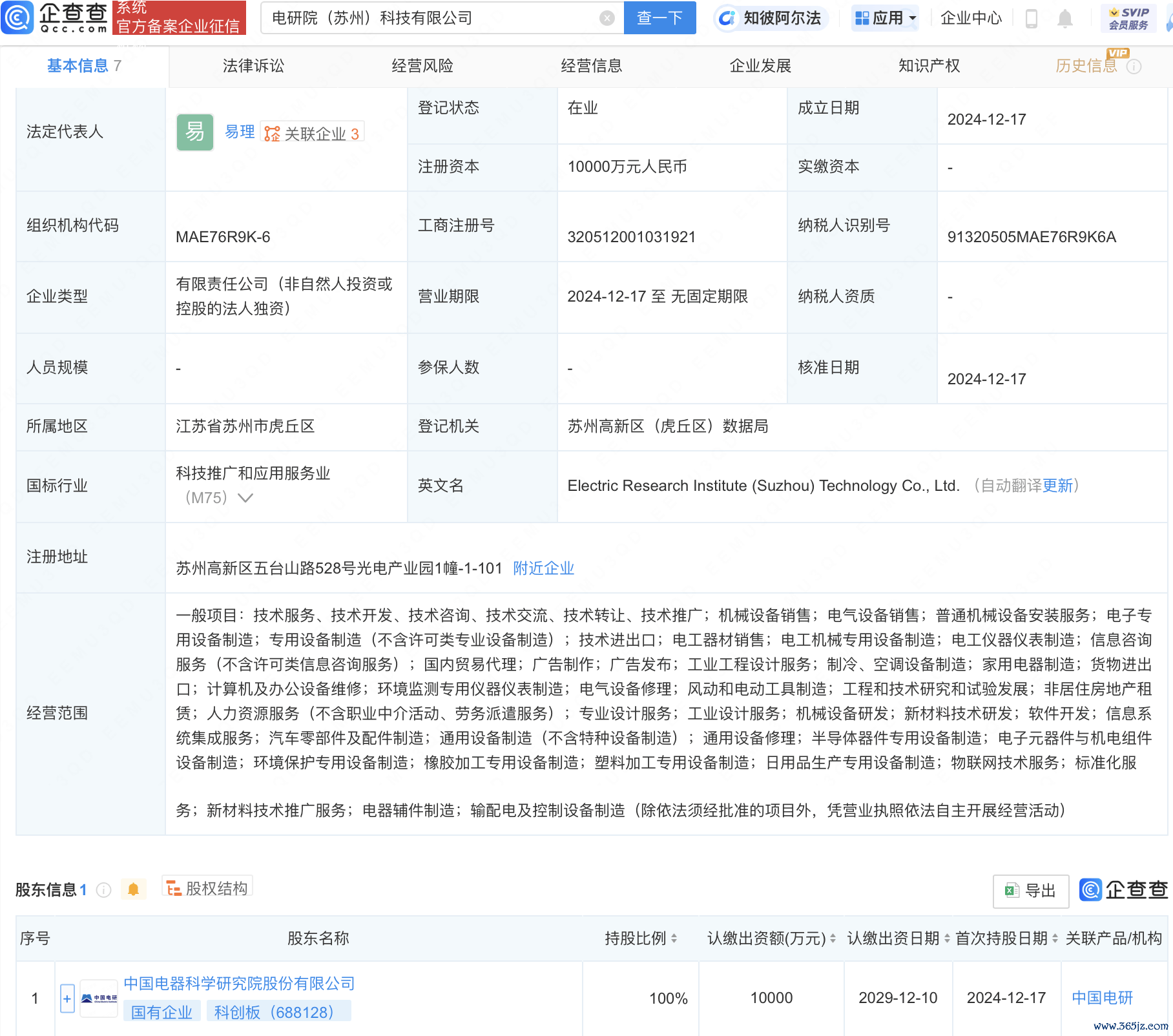Click the Qcc.com logo icon
The height and width of the screenshot is (1036, 1173).
[17, 17]
